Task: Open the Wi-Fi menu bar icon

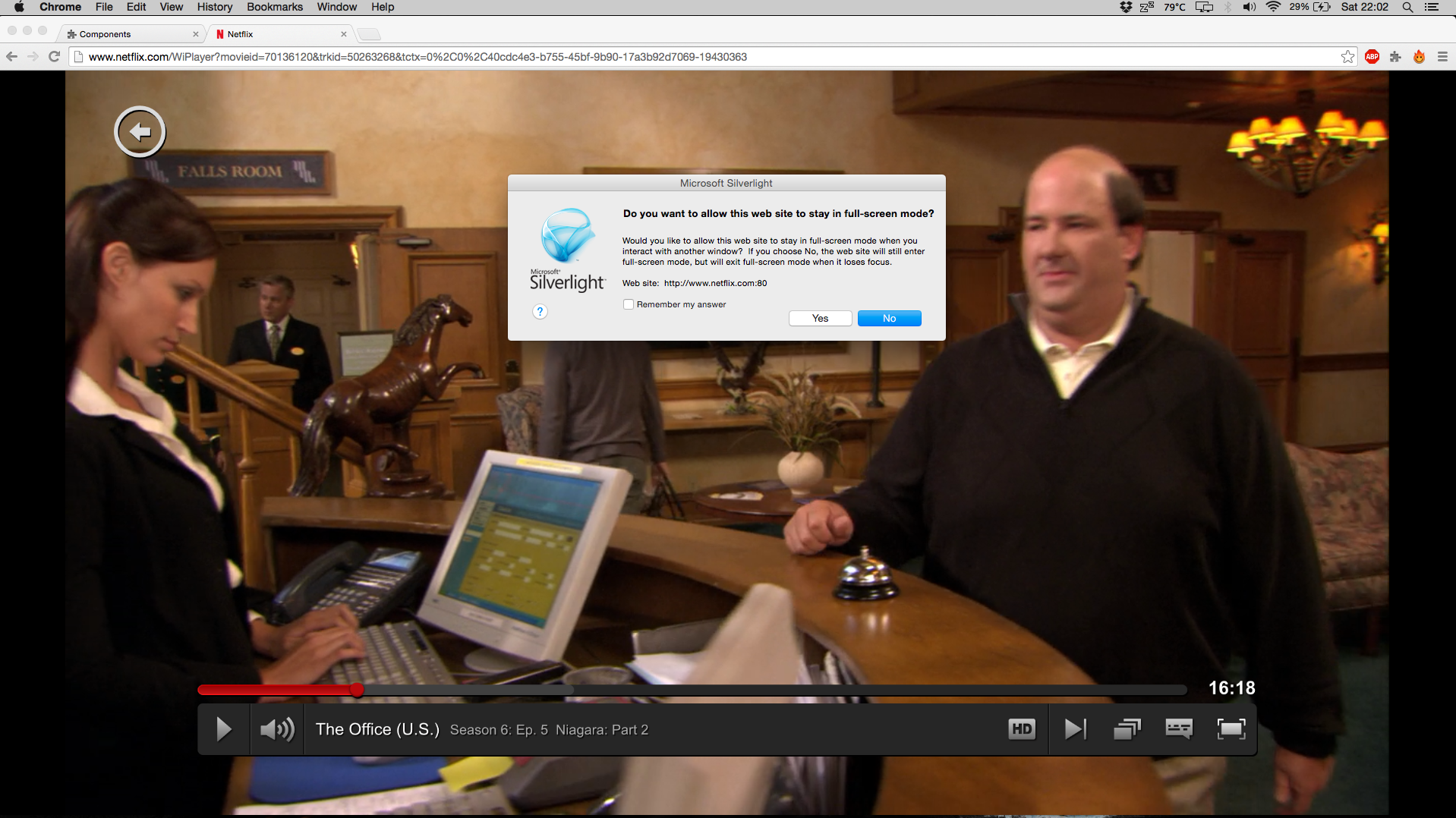Action: coord(1273,7)
